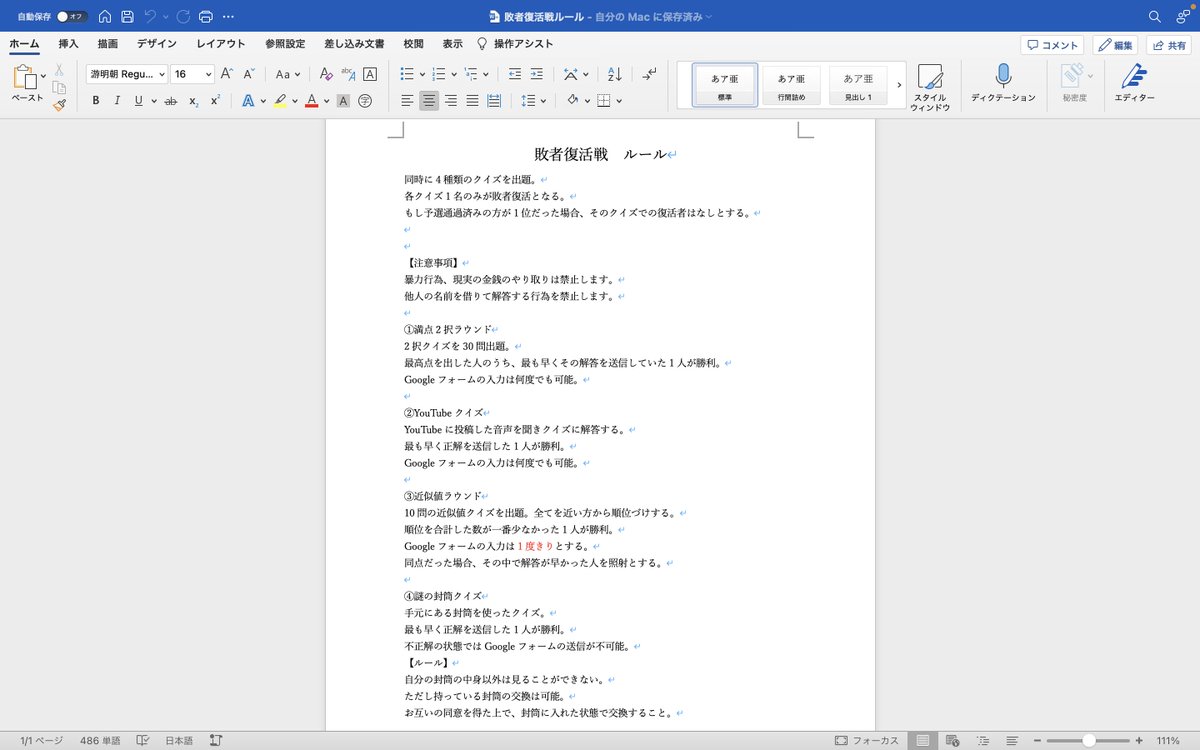Open the Design tab (デザイン)
1200x750 pixels.
[157, 44]
